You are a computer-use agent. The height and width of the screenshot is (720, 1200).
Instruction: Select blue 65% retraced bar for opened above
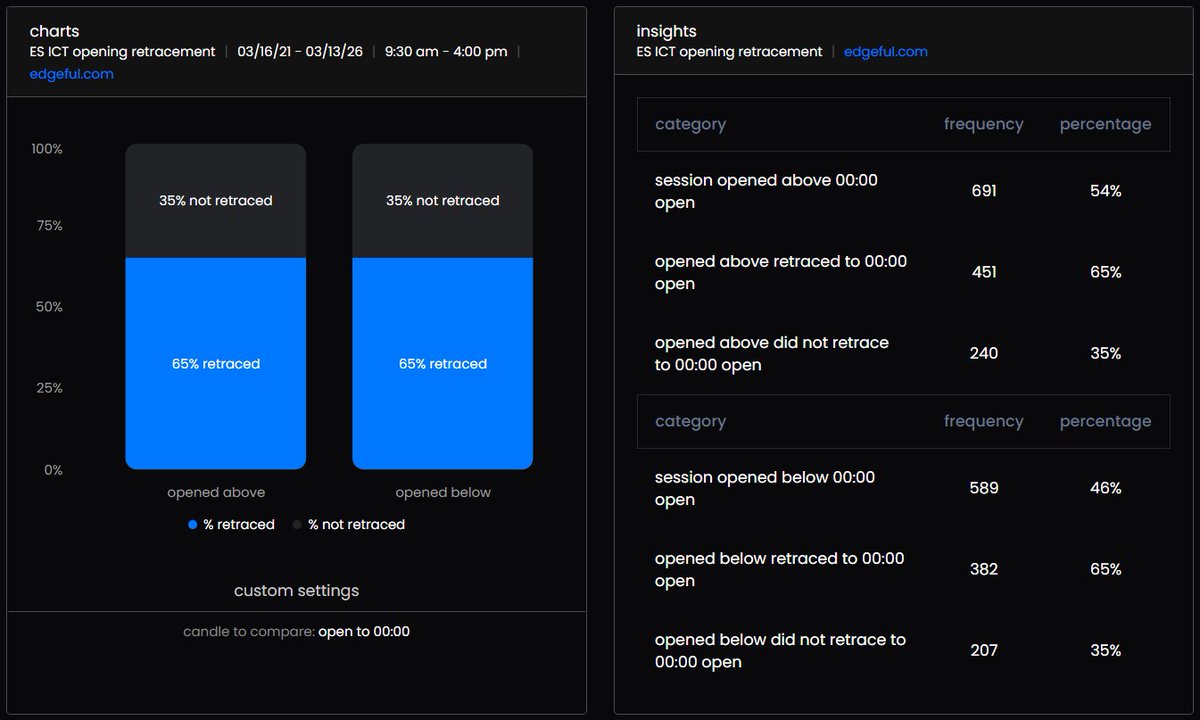click(216, 364)
